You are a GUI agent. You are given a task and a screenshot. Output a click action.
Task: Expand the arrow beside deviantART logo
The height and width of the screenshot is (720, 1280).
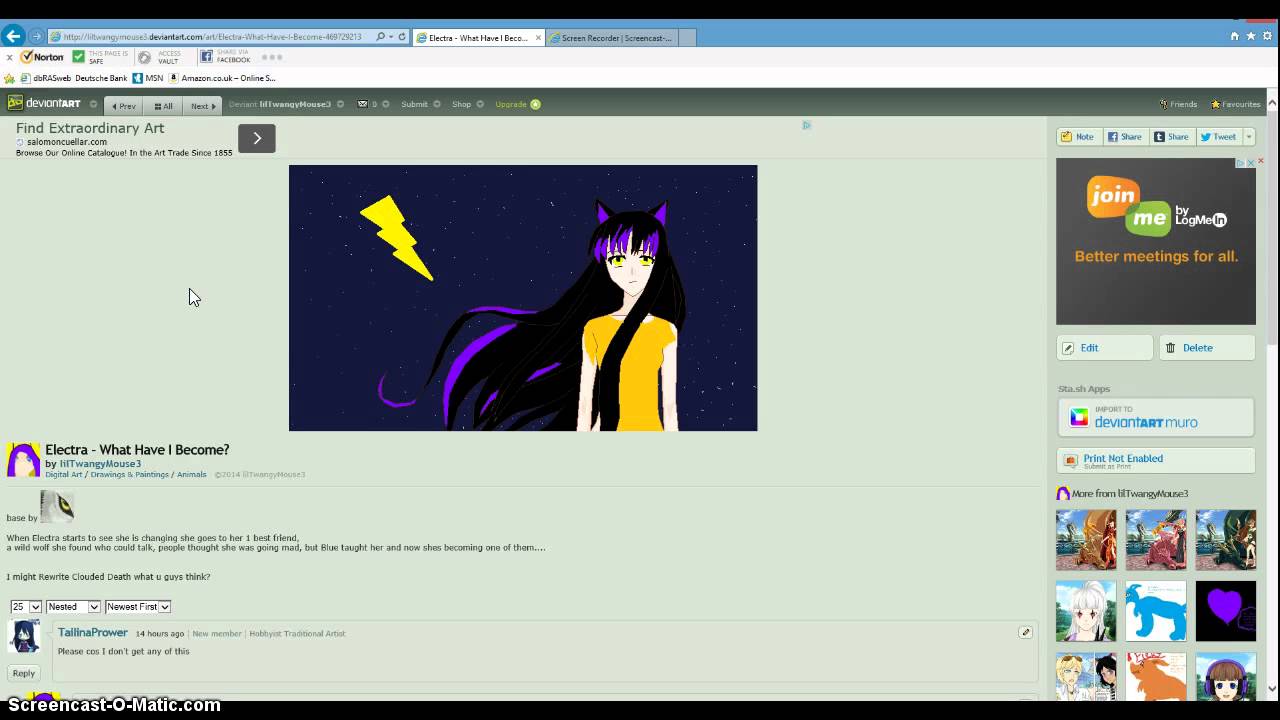(93, 104)
